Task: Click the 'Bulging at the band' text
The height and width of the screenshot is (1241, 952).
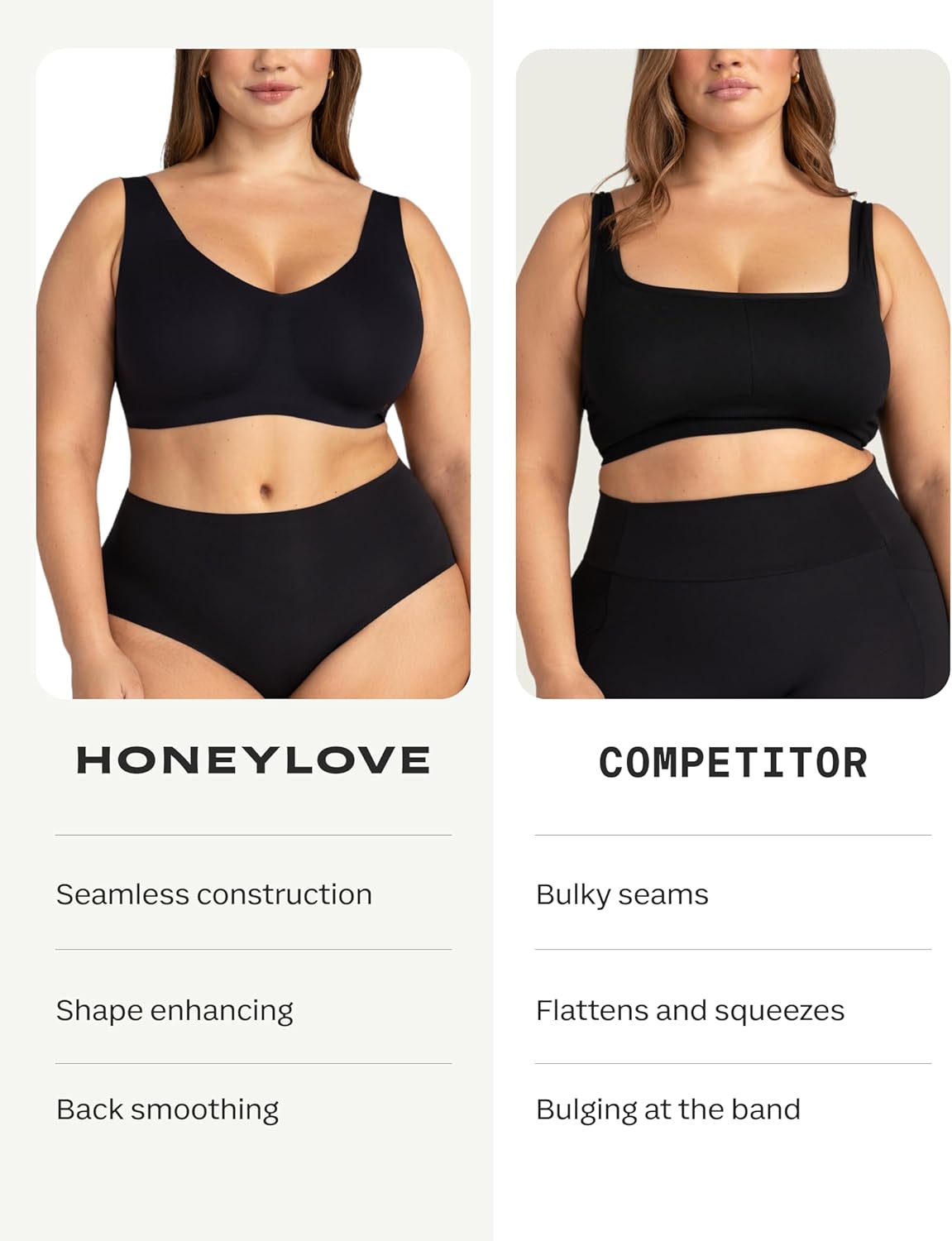Action: (x=667, y=1109)
